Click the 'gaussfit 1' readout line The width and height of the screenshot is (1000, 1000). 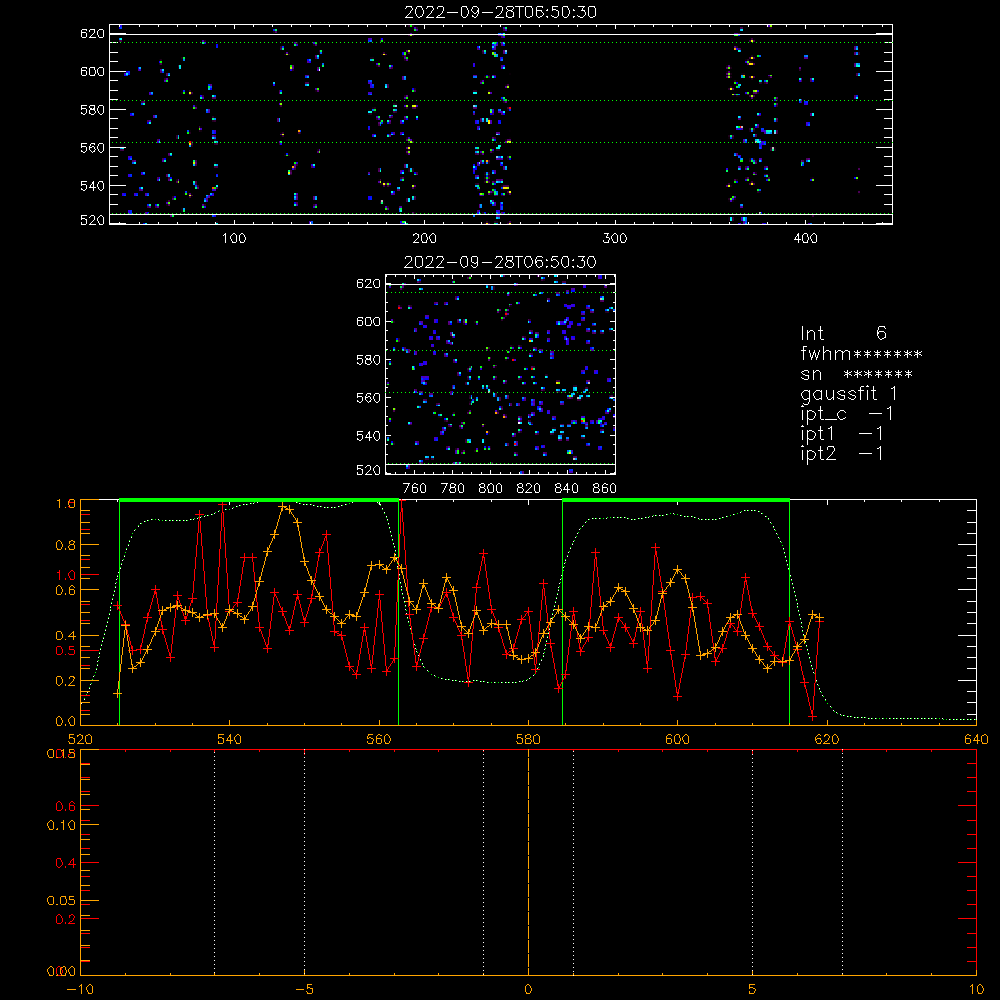[x=849, y=393]
